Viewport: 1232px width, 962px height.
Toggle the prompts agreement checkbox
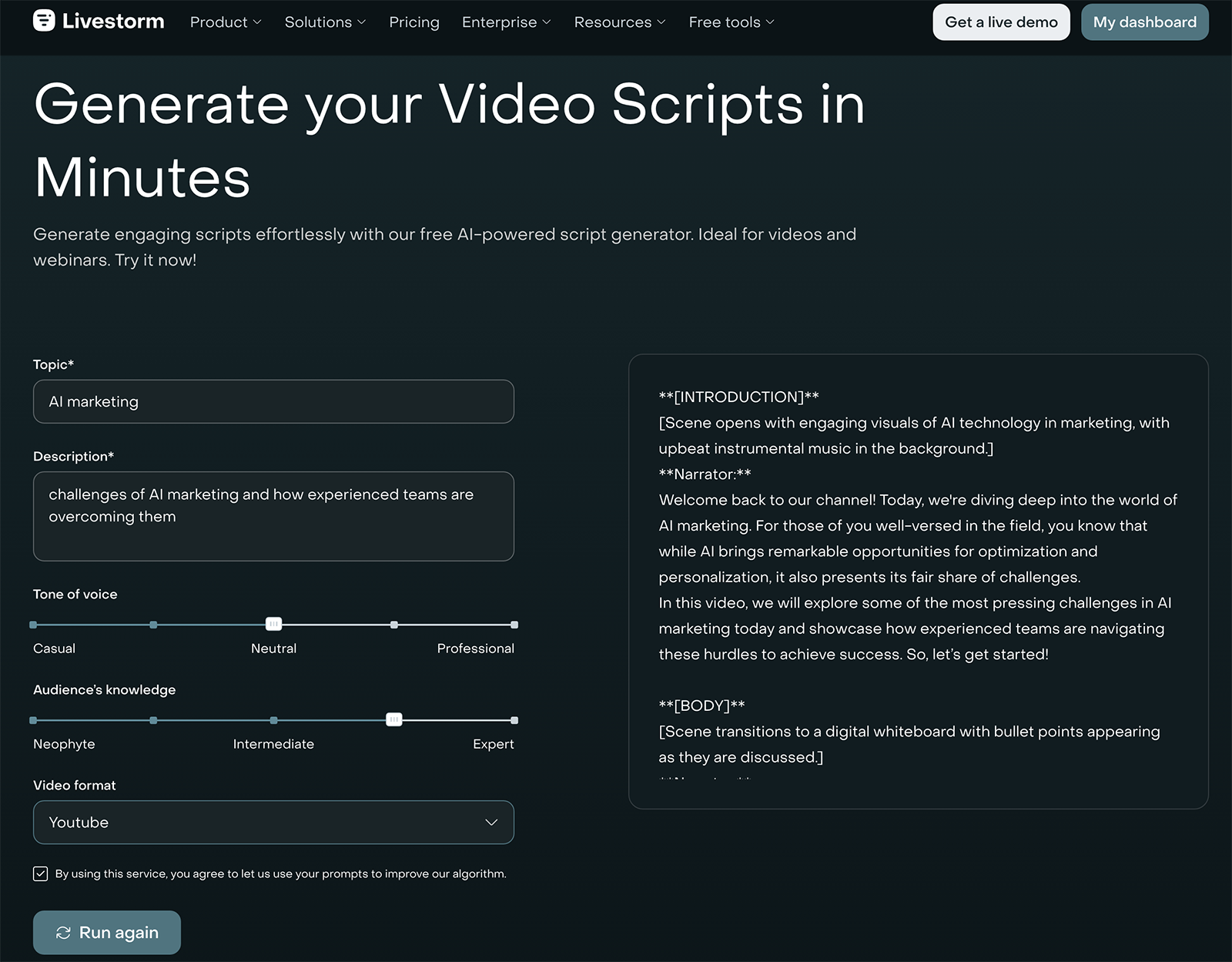pyautogui.click(x=41, y=873)
